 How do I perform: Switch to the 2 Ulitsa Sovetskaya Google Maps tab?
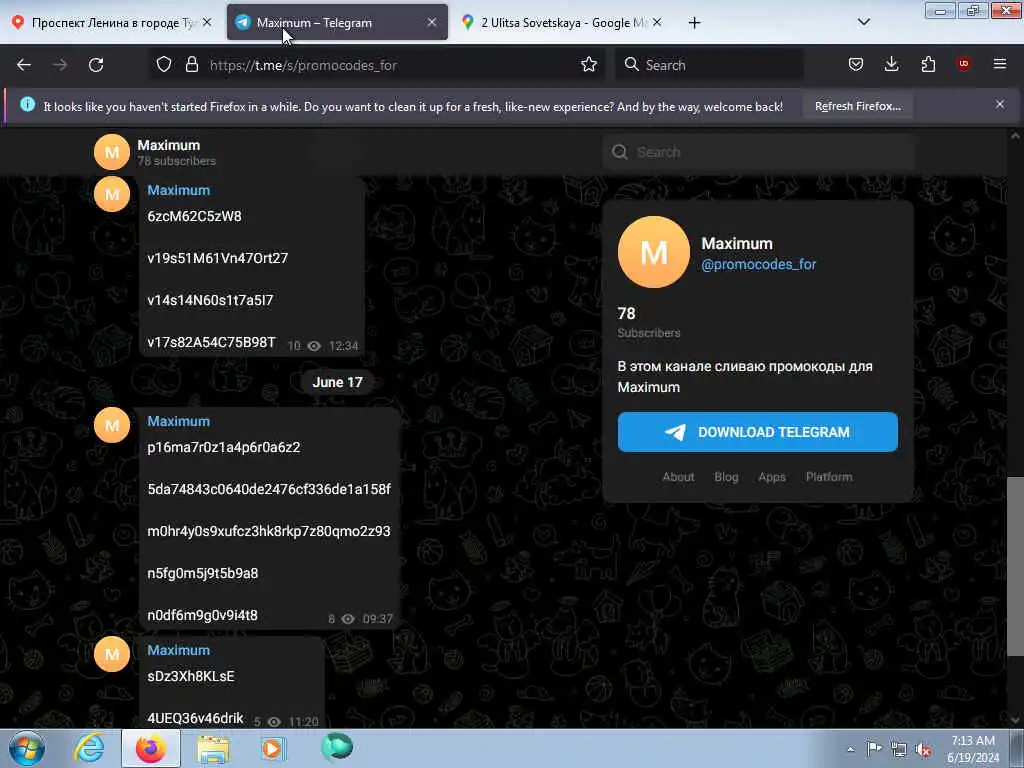click(x=563, y=23)
